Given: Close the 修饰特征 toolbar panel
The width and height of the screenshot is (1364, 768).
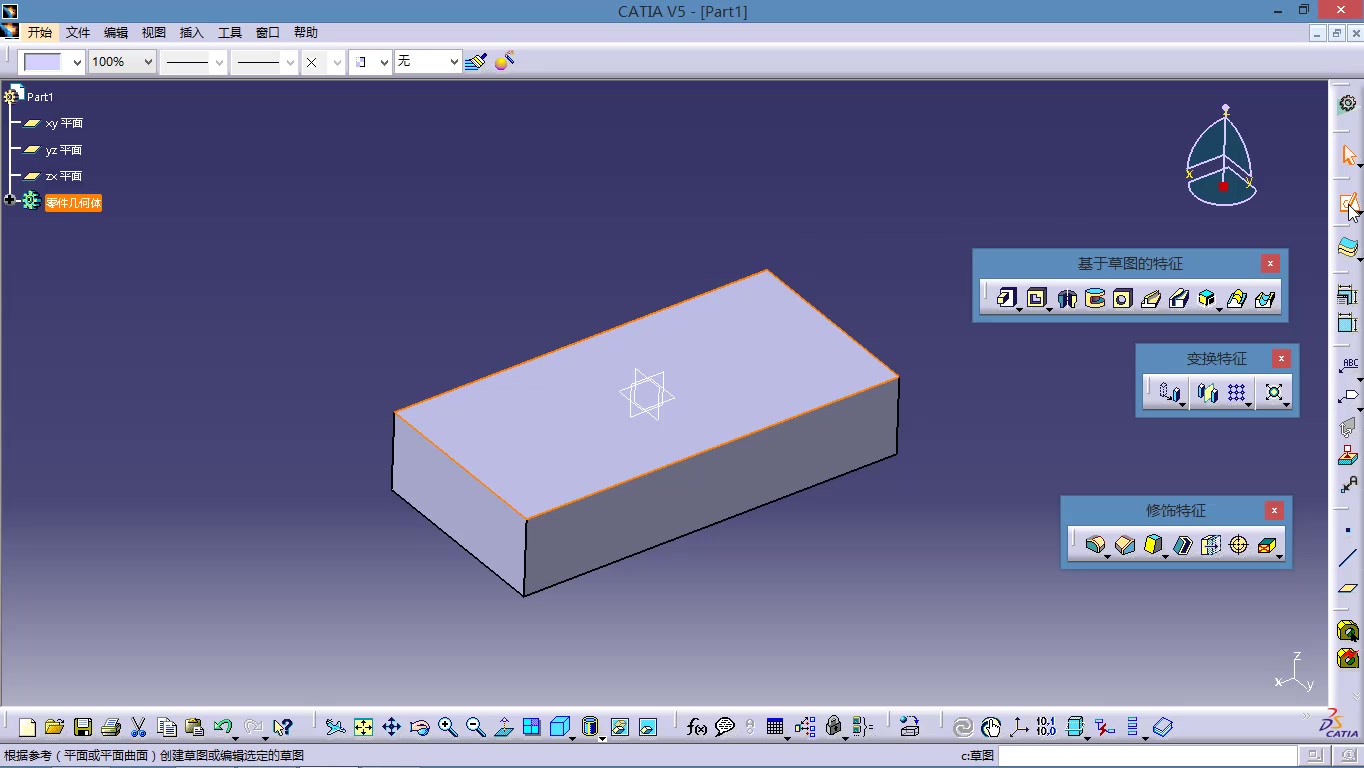Looking at the screenshot, I should point(1274,511).
